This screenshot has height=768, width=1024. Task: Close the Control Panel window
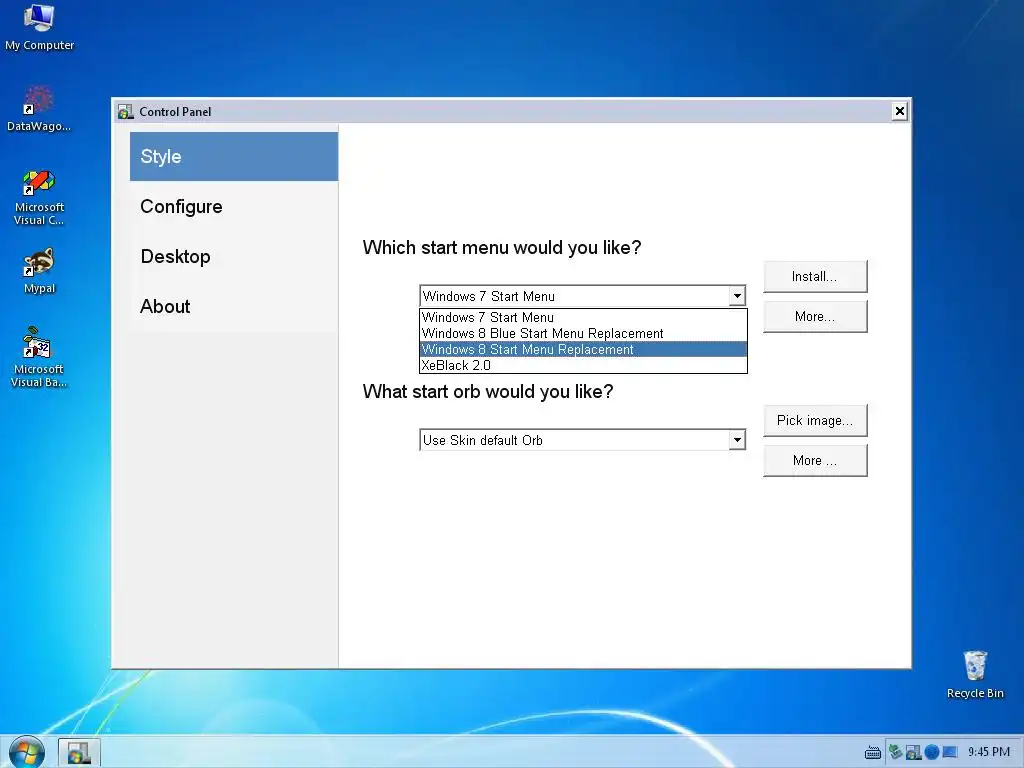(899, 111)
